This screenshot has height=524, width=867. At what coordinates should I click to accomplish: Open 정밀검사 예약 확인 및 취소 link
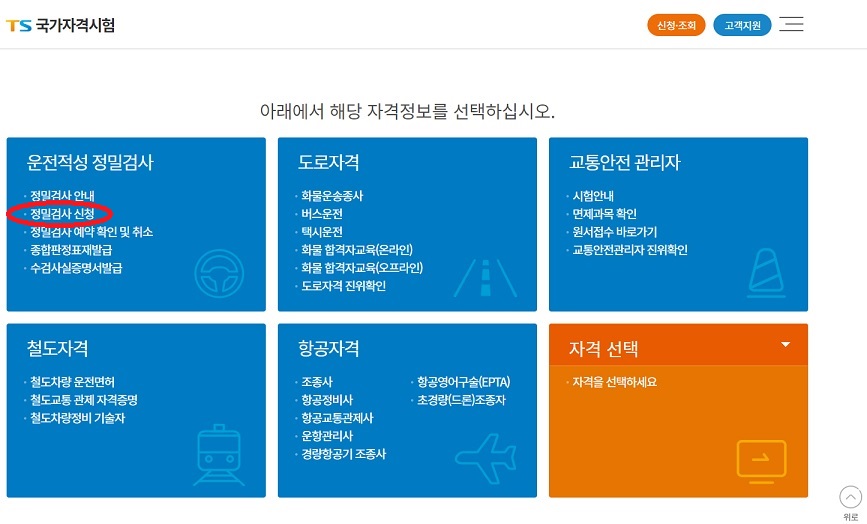coord(91,232)
